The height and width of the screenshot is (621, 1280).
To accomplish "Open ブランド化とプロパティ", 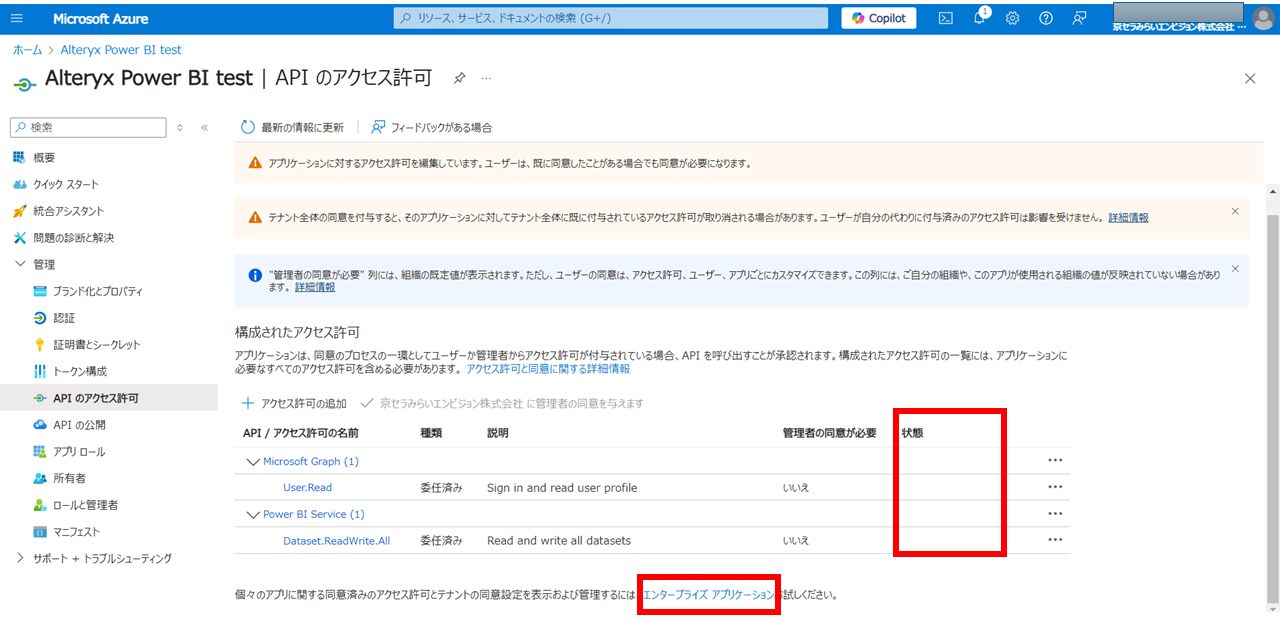I will coord(97,291).
